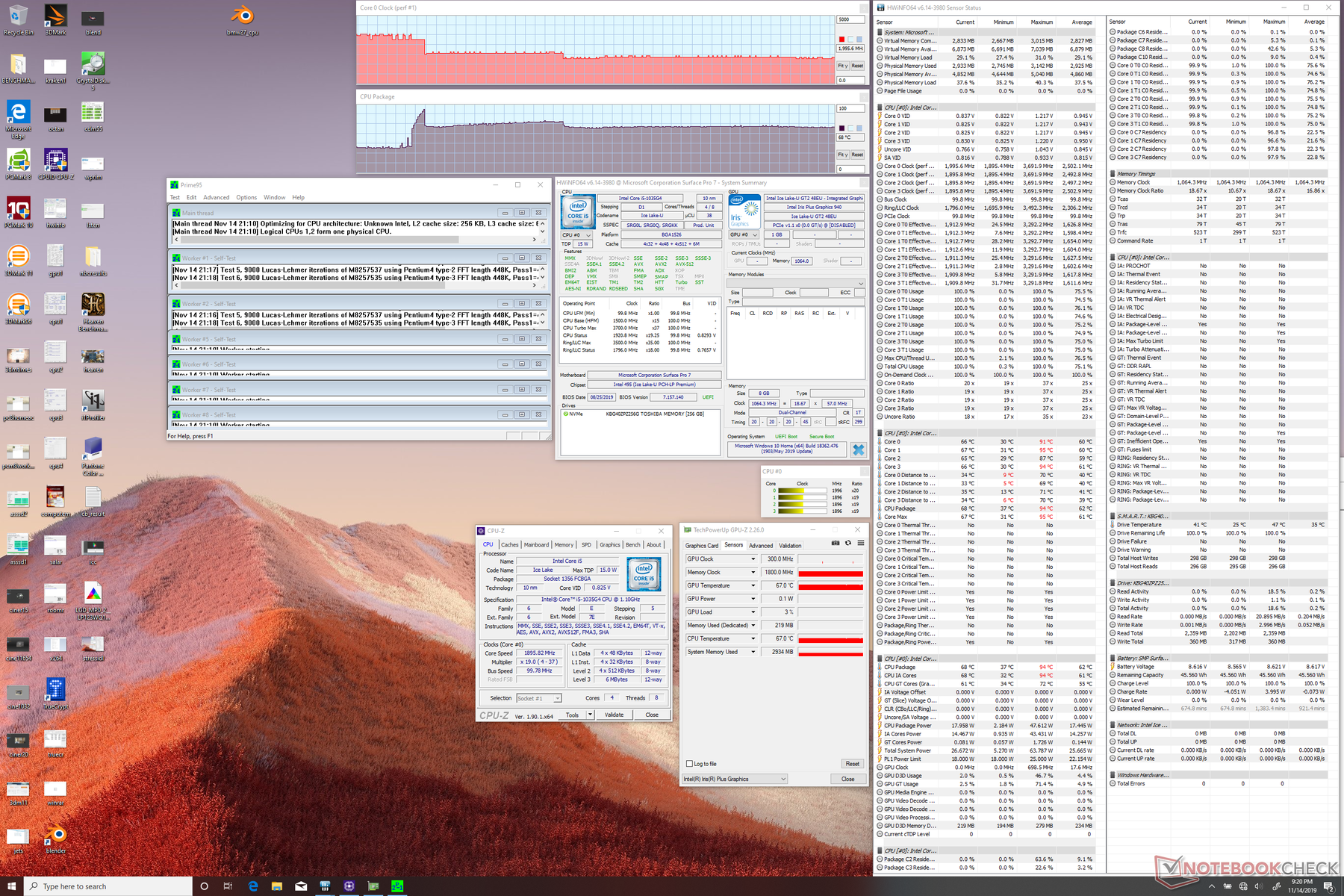This screenshot has width=1344, height=896.
Task: Select the CrystalDiskMark desktop icon
Action: point(93,71)
